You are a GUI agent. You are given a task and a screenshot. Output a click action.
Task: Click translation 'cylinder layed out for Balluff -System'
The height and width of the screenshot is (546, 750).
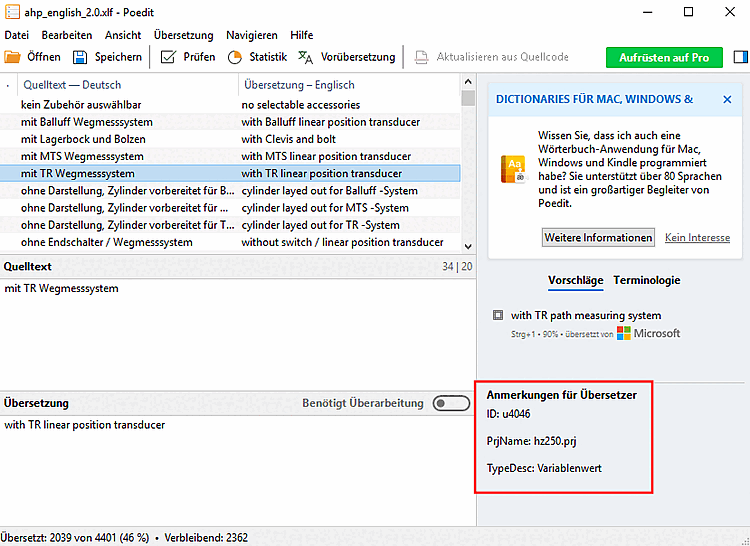(x=330, y=191)
